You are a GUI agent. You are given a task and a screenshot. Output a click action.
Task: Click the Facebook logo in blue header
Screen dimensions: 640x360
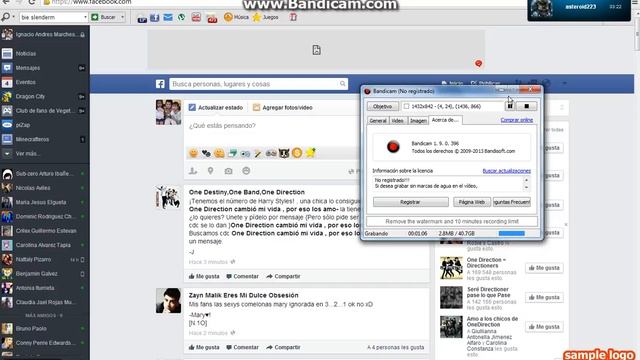(x=160, y=84)
